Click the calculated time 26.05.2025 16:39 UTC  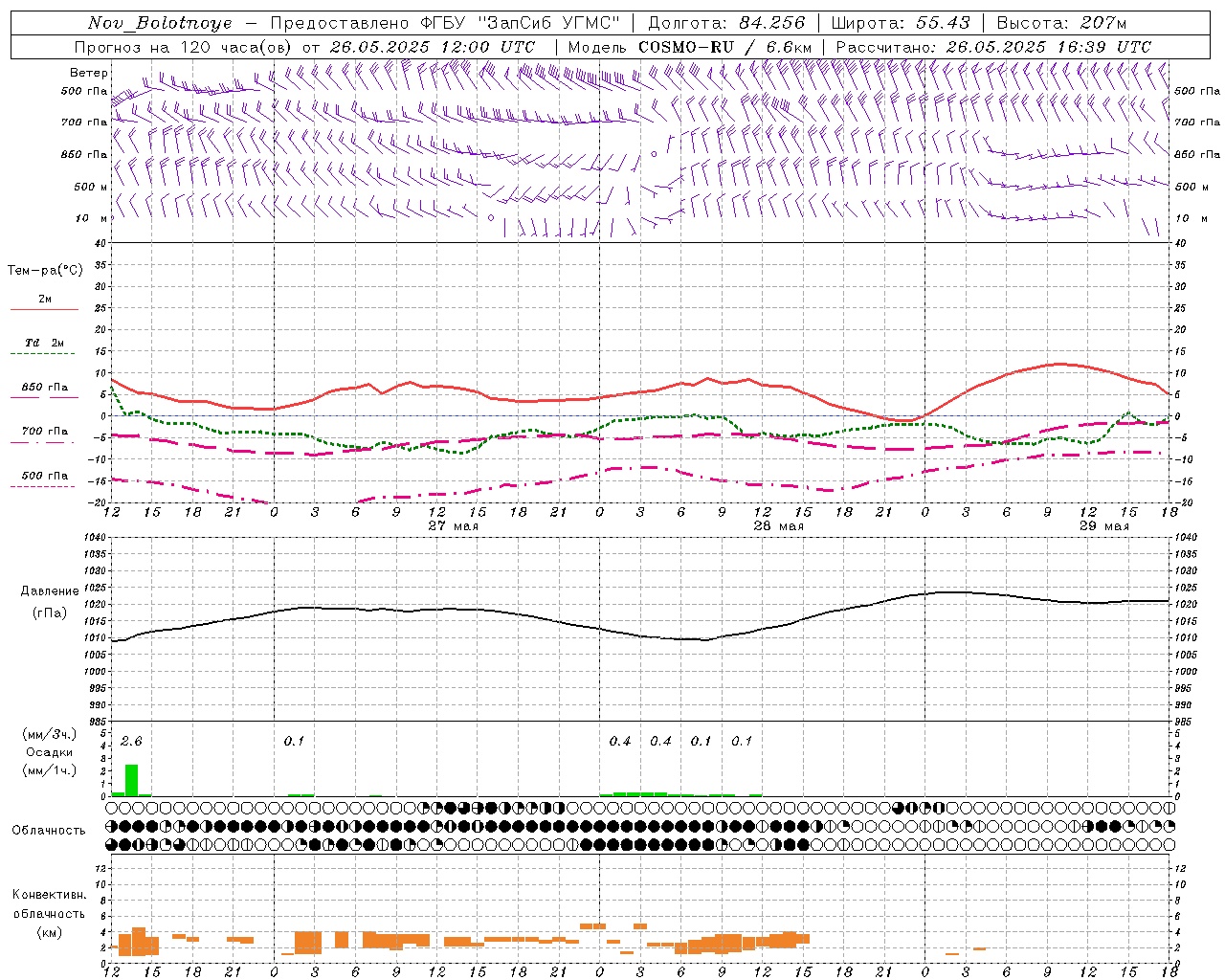pyautogui.click(x=1049, y=47)
